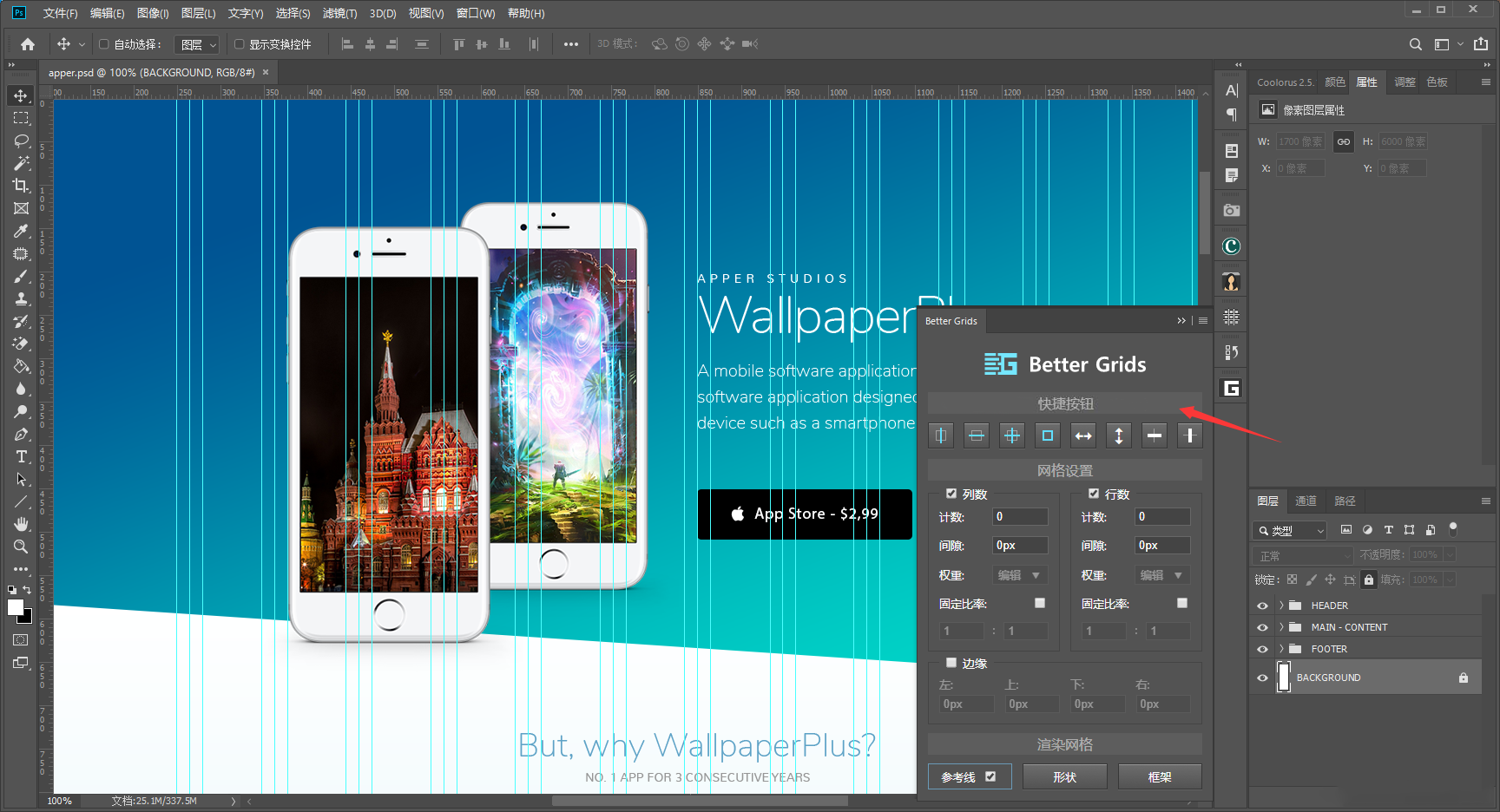Click the Home icon in options bar
This screenshot has width=1500, height=812.
[28, 44]
